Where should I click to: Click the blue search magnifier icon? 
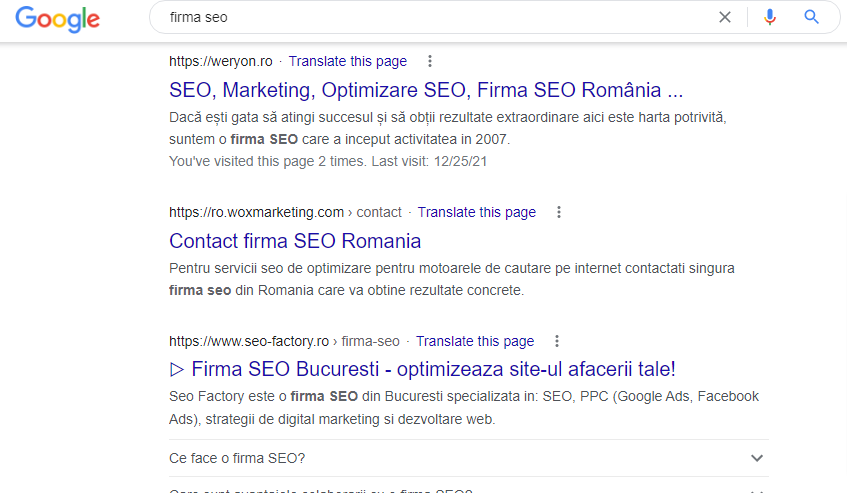coord(811,17)
